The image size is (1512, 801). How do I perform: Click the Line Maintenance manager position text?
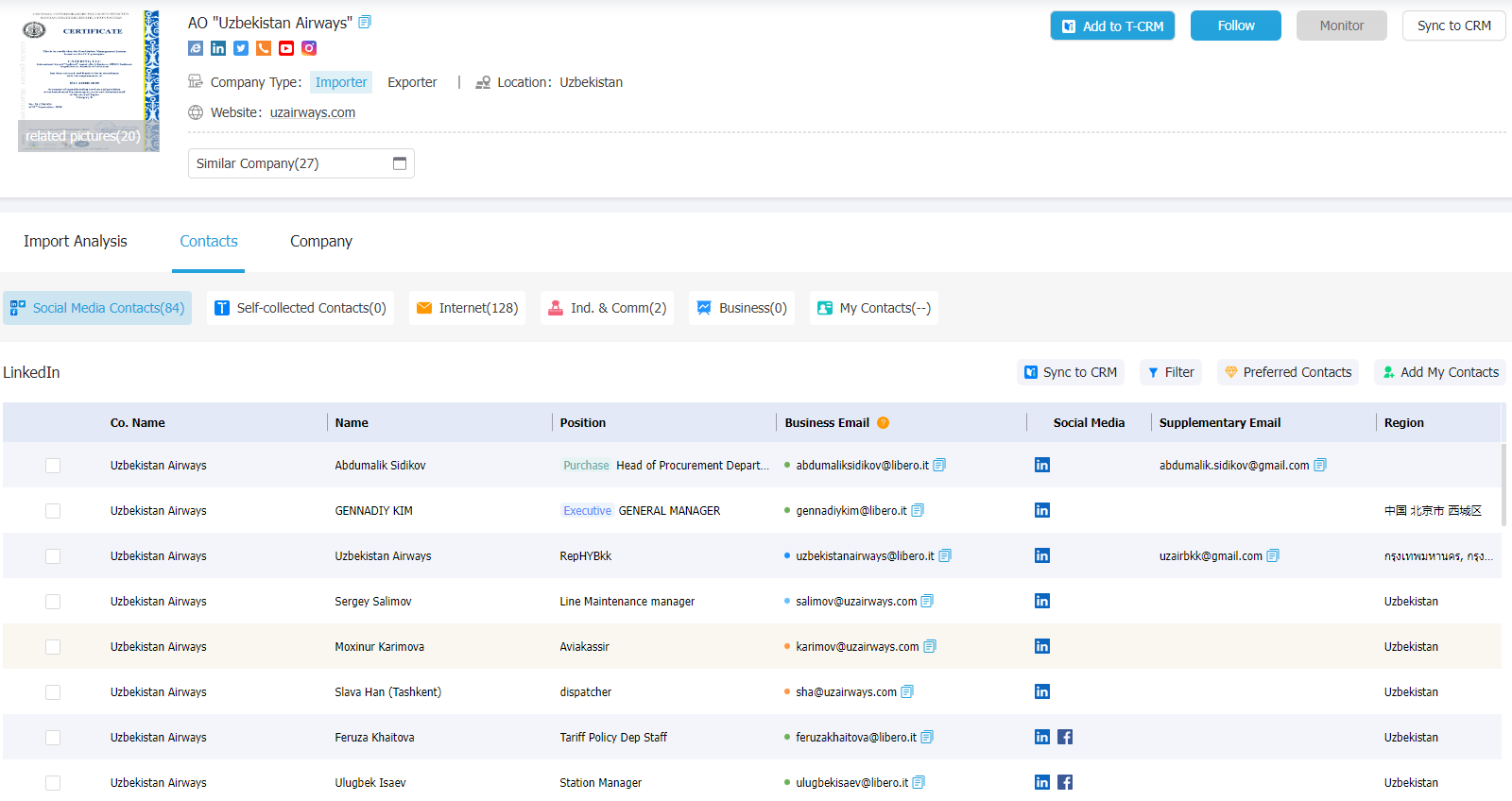(627, 602)
